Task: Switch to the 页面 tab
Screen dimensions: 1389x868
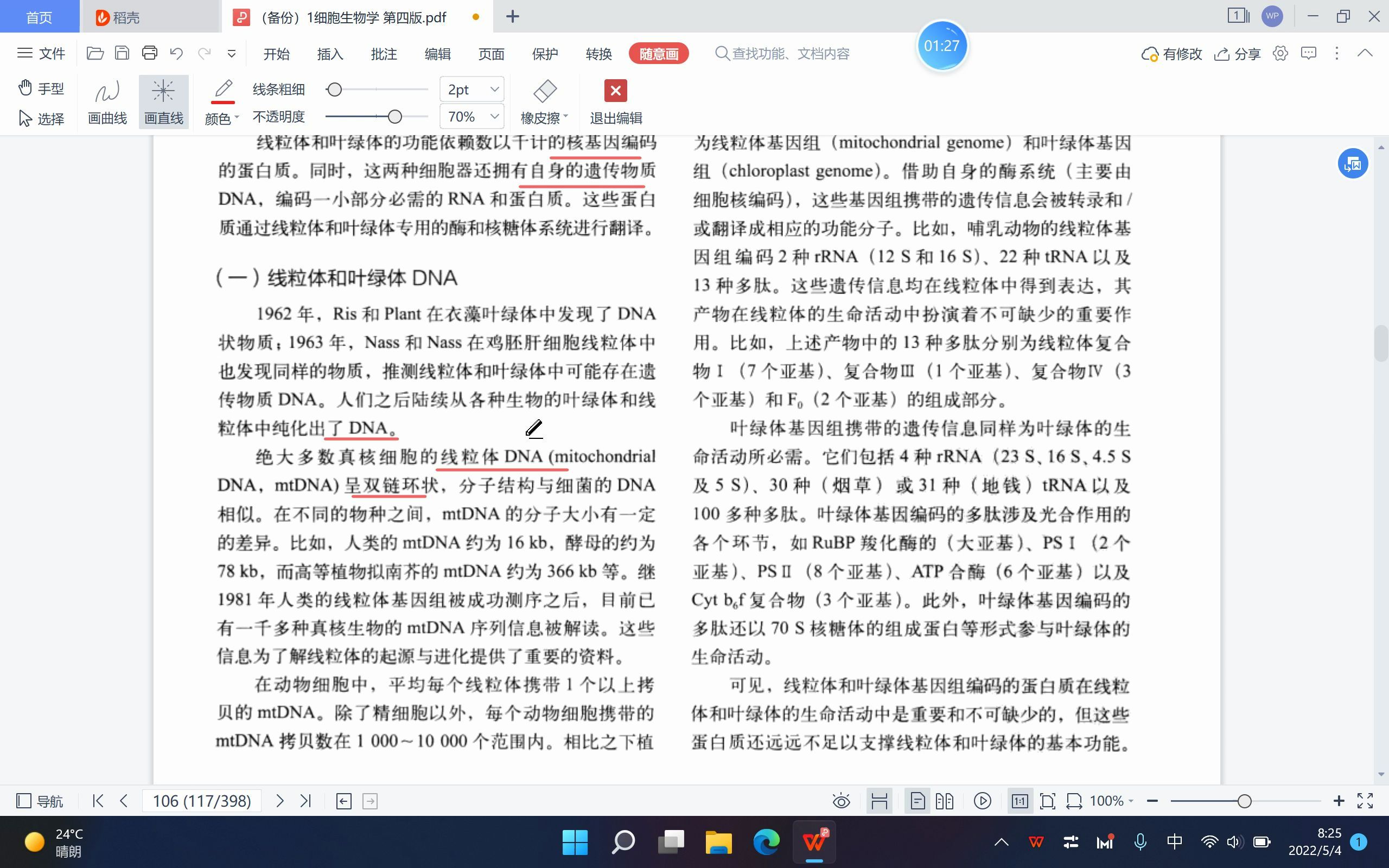Action: pyautogui.click(x=492, y=54)
